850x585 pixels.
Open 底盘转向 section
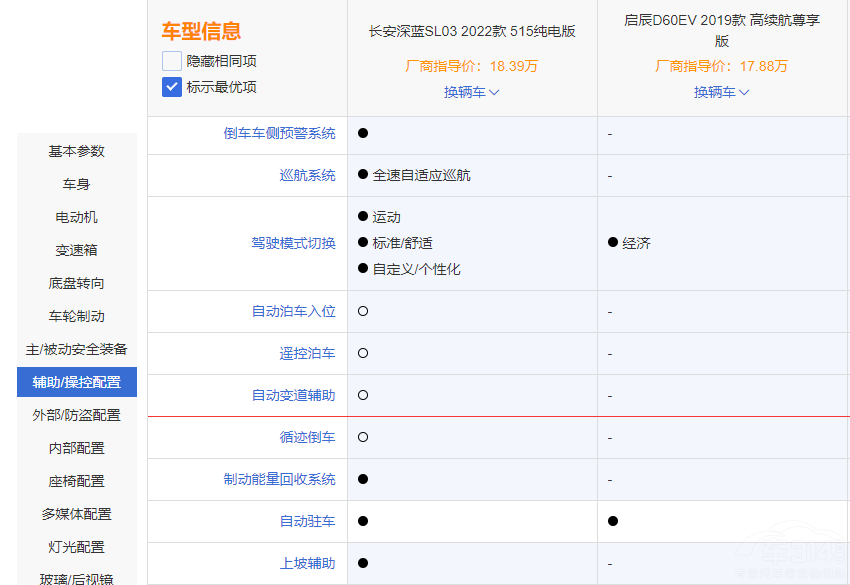77,283
